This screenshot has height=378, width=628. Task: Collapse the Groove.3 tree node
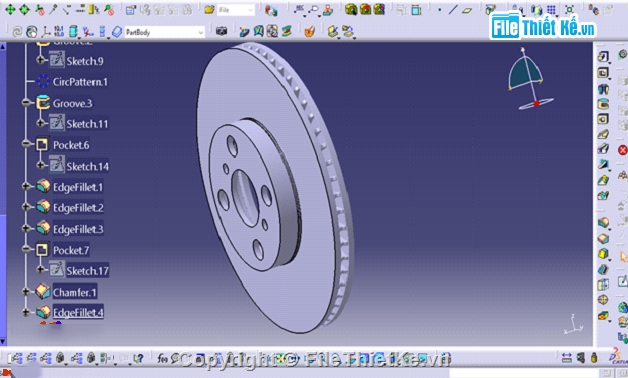[x=26, y=103]
